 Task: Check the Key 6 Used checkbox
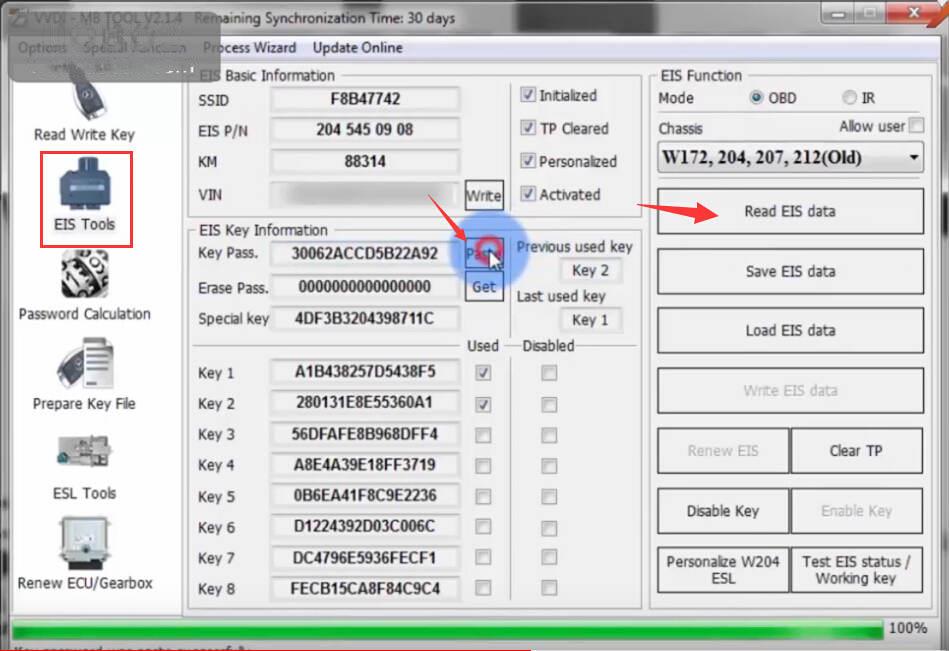tap(483, 527)
